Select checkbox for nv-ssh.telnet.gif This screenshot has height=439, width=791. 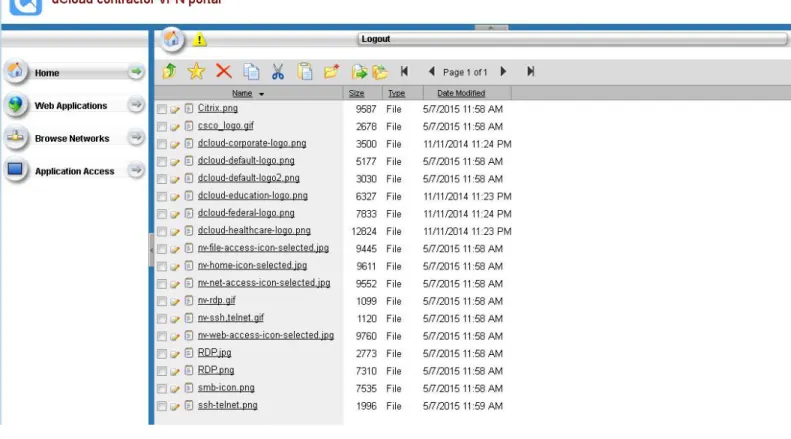click(x=162, y=319)
